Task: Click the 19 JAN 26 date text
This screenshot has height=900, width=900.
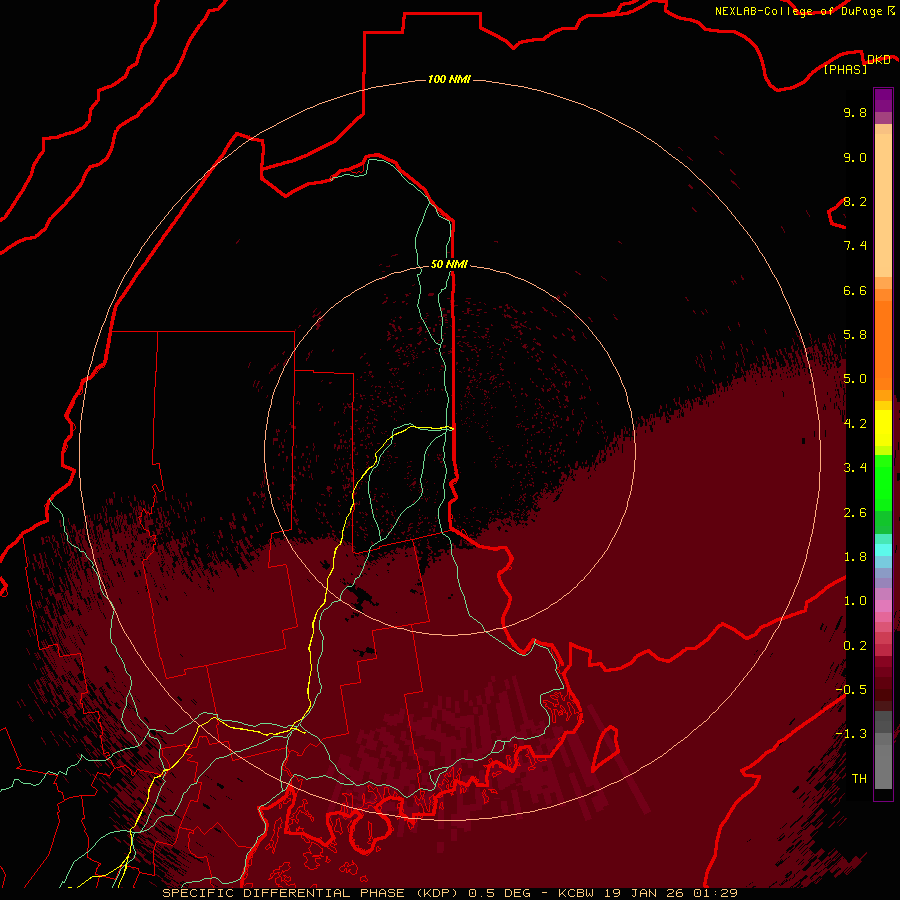Action: pos(642,893)
